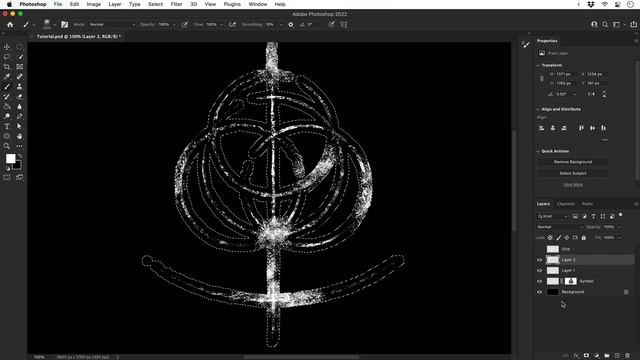Click the Add layer mask icon
The image size is (640, 360).
click(x=587, y=356)
